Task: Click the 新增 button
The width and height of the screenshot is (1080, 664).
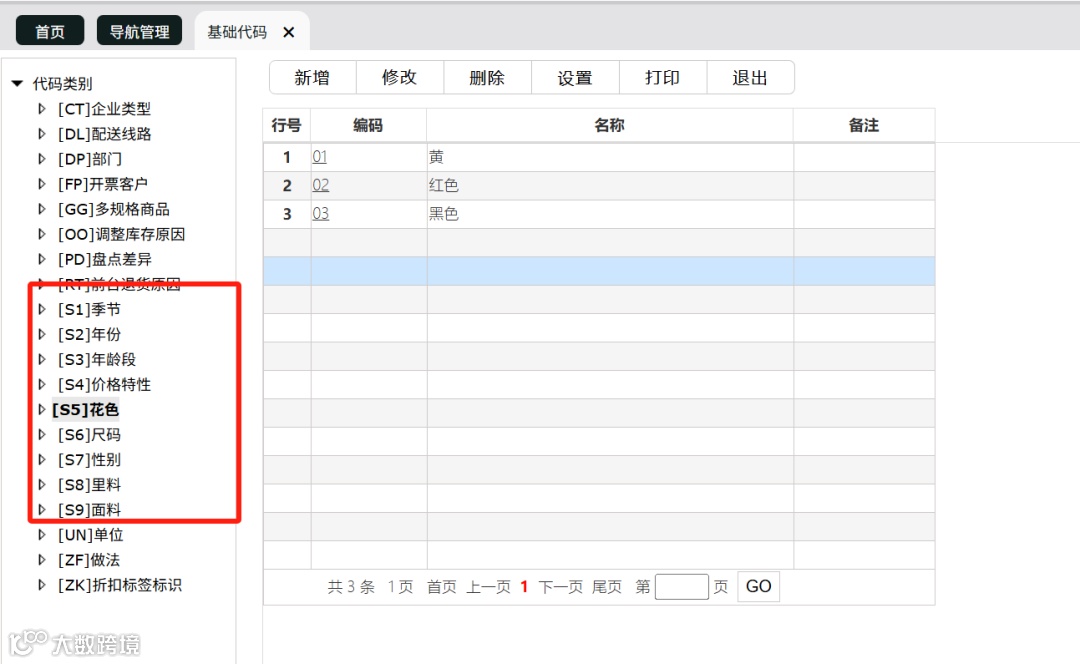Action: [312, 77]
